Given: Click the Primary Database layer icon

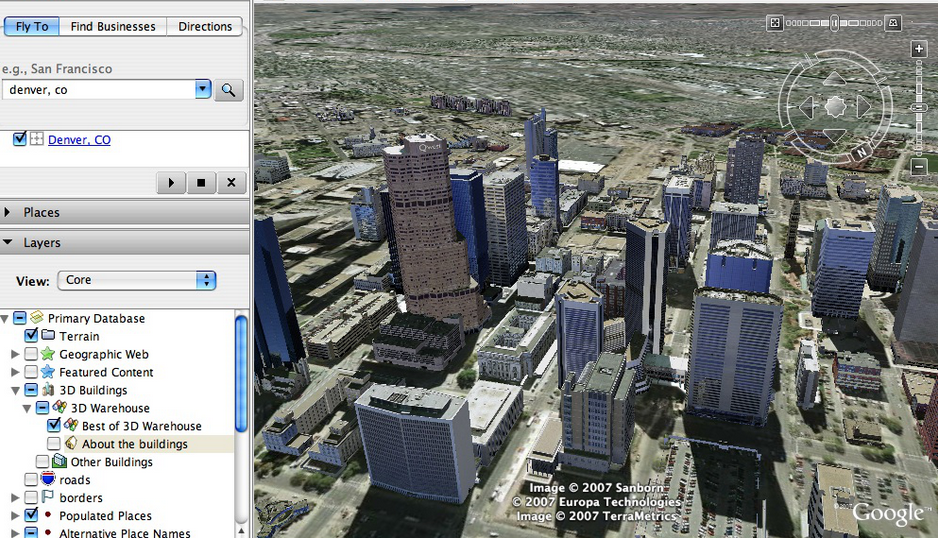Looking at the screenshot, I should coord(37,317).
